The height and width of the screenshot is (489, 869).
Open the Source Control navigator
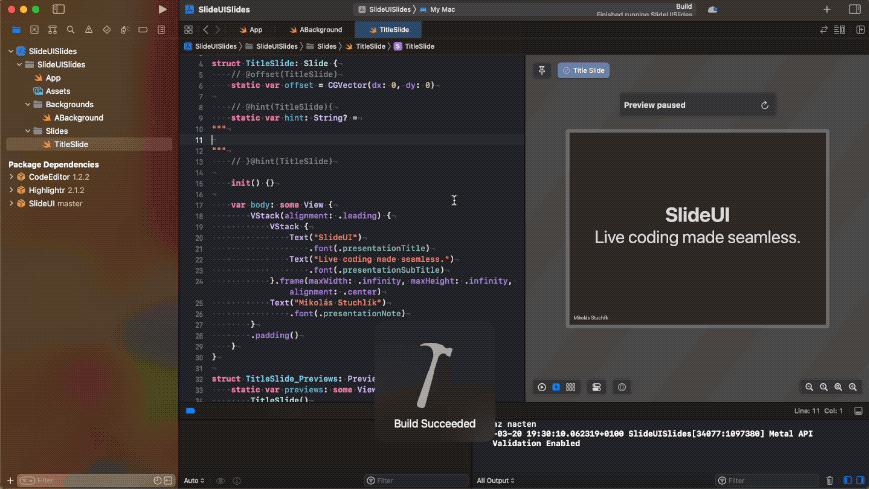click(34, 30)
